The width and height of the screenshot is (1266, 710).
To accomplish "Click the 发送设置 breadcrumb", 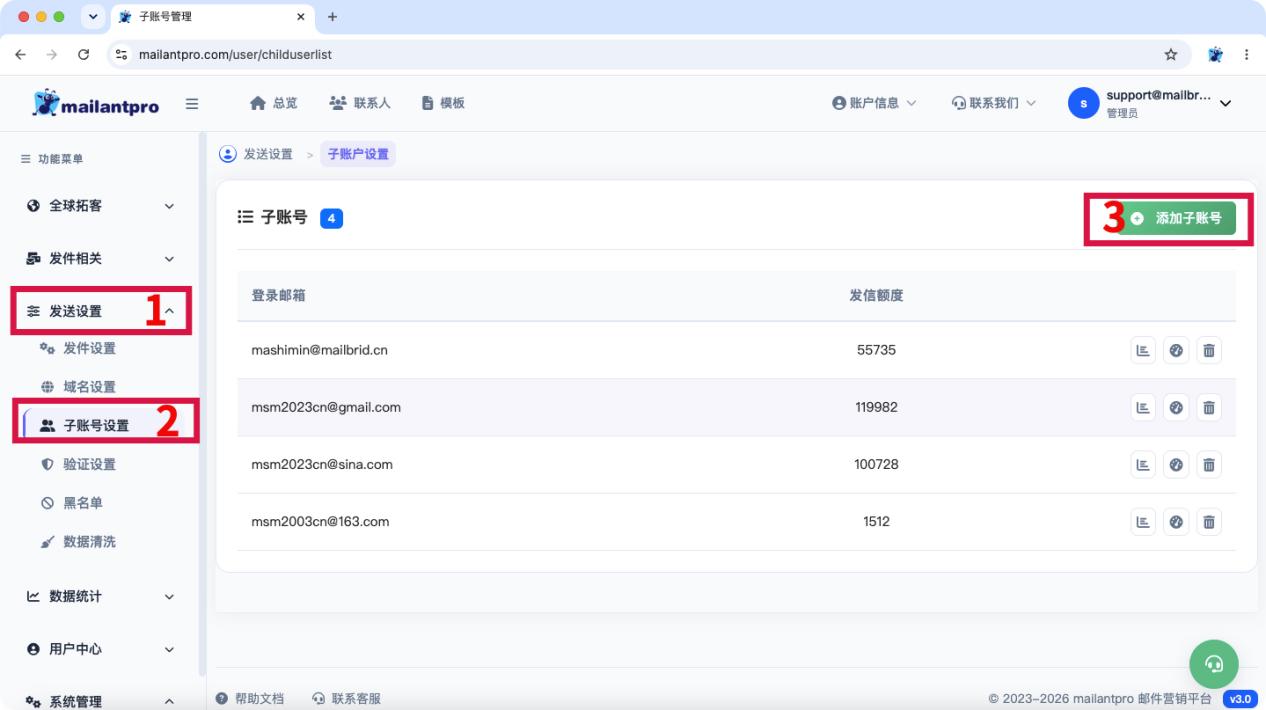I will click(268, 154).
